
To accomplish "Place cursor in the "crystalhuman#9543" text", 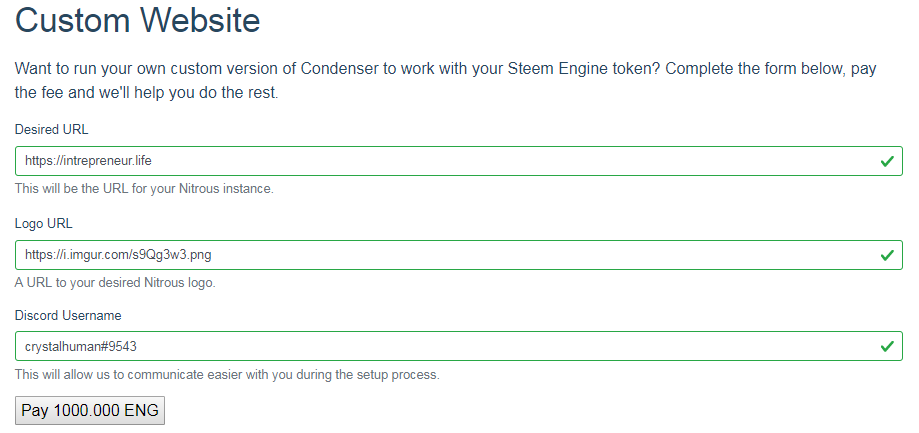I will coord(79,347).
